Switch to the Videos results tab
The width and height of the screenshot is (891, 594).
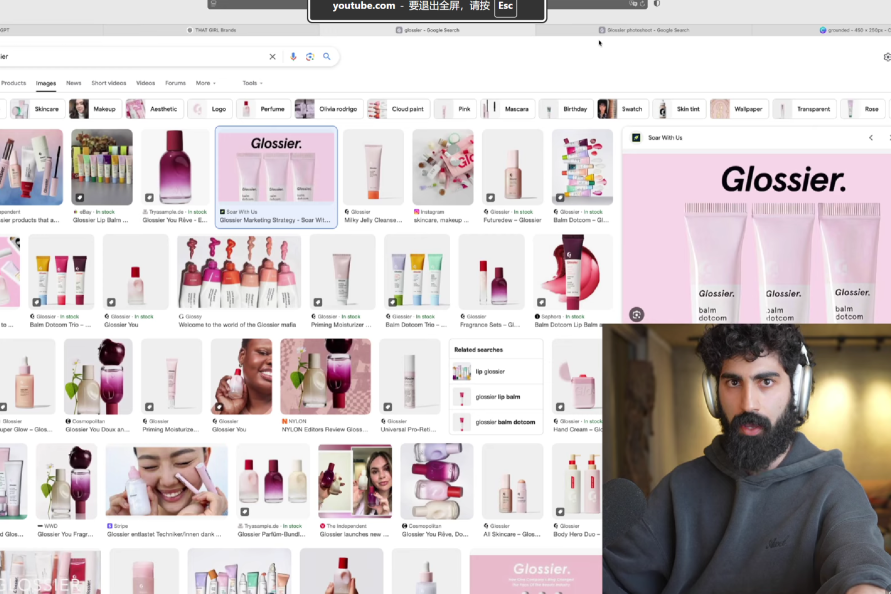click(145, 83)
